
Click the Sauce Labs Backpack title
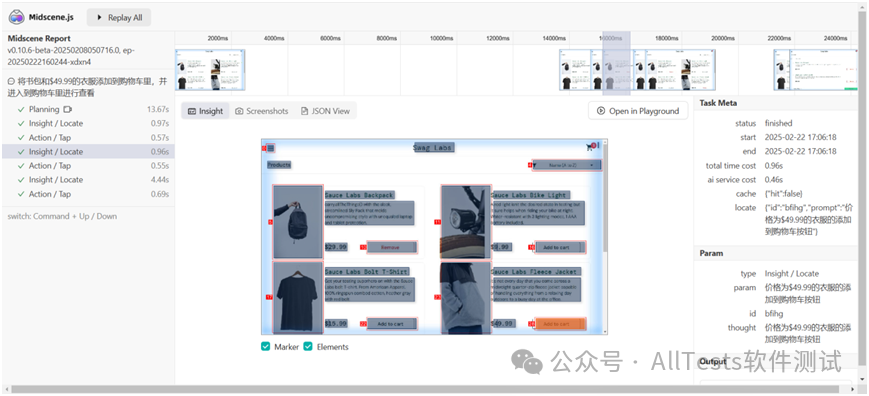click(359, 195)
